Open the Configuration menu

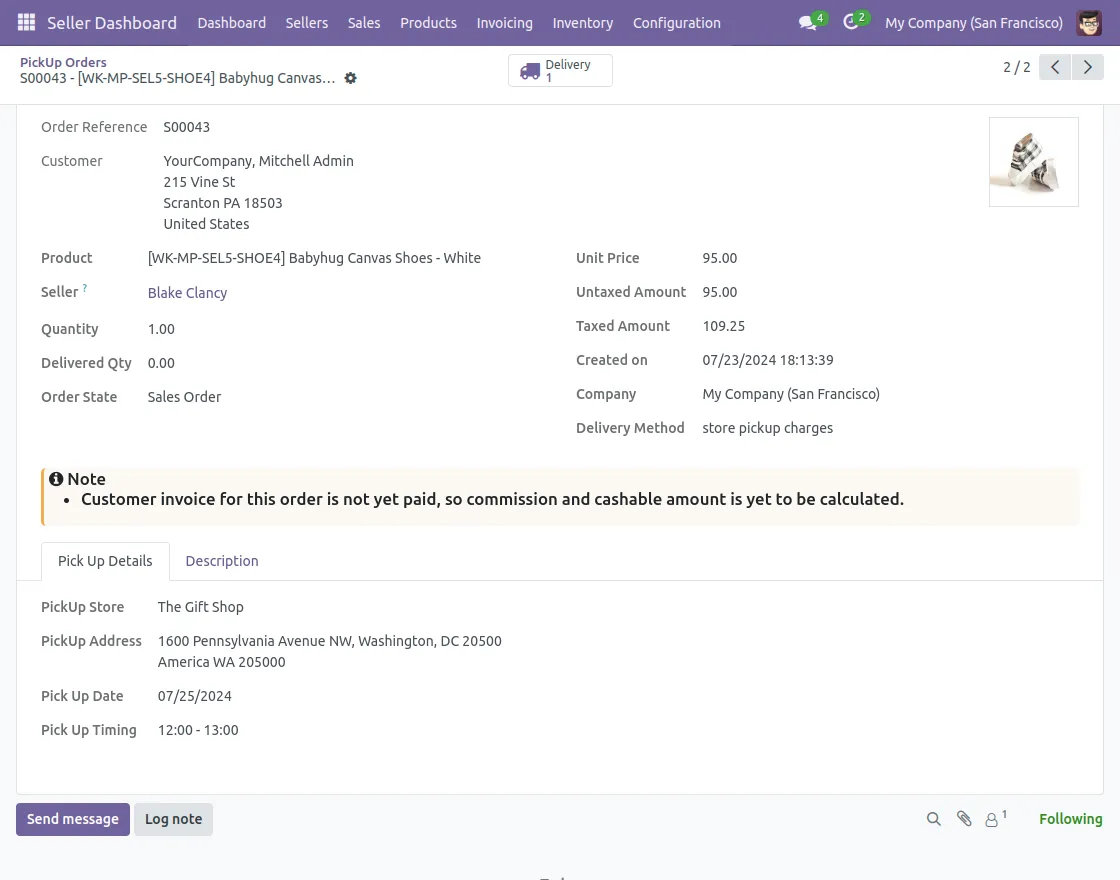click(676, 23)
